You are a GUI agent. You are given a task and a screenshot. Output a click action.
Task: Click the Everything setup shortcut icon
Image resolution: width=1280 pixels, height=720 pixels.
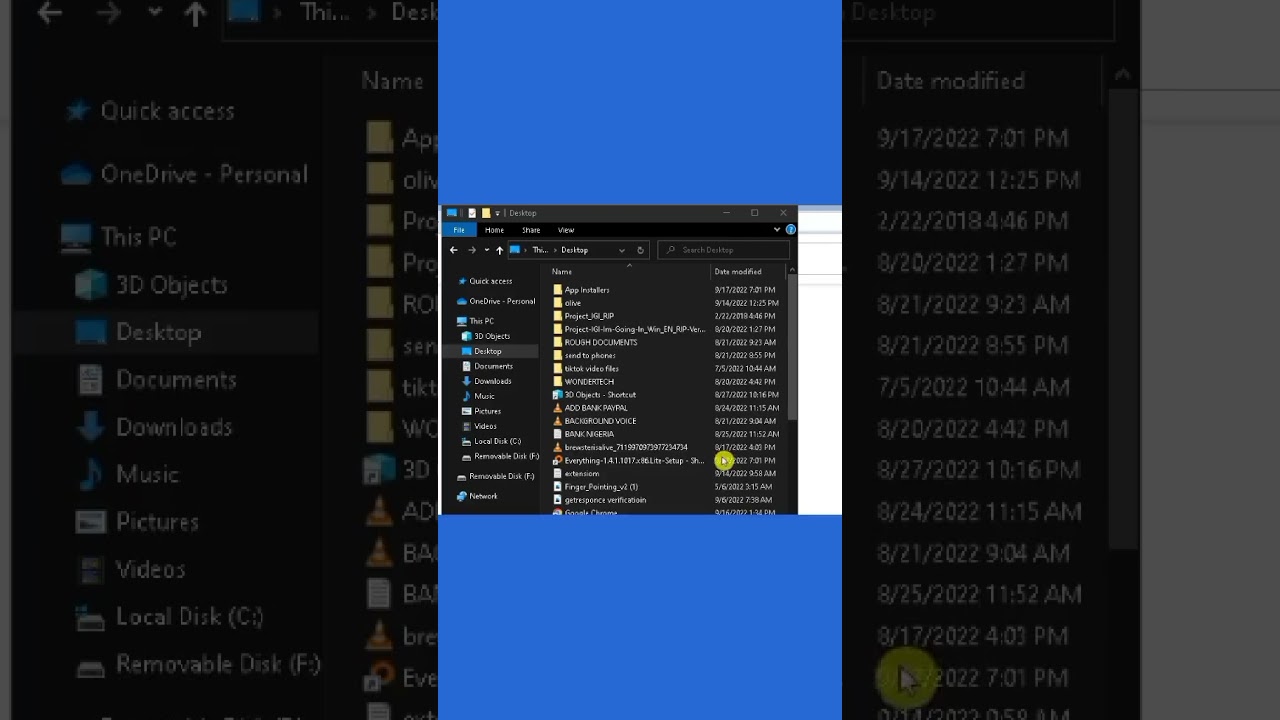pyautogui.click(x=558, y=461)
